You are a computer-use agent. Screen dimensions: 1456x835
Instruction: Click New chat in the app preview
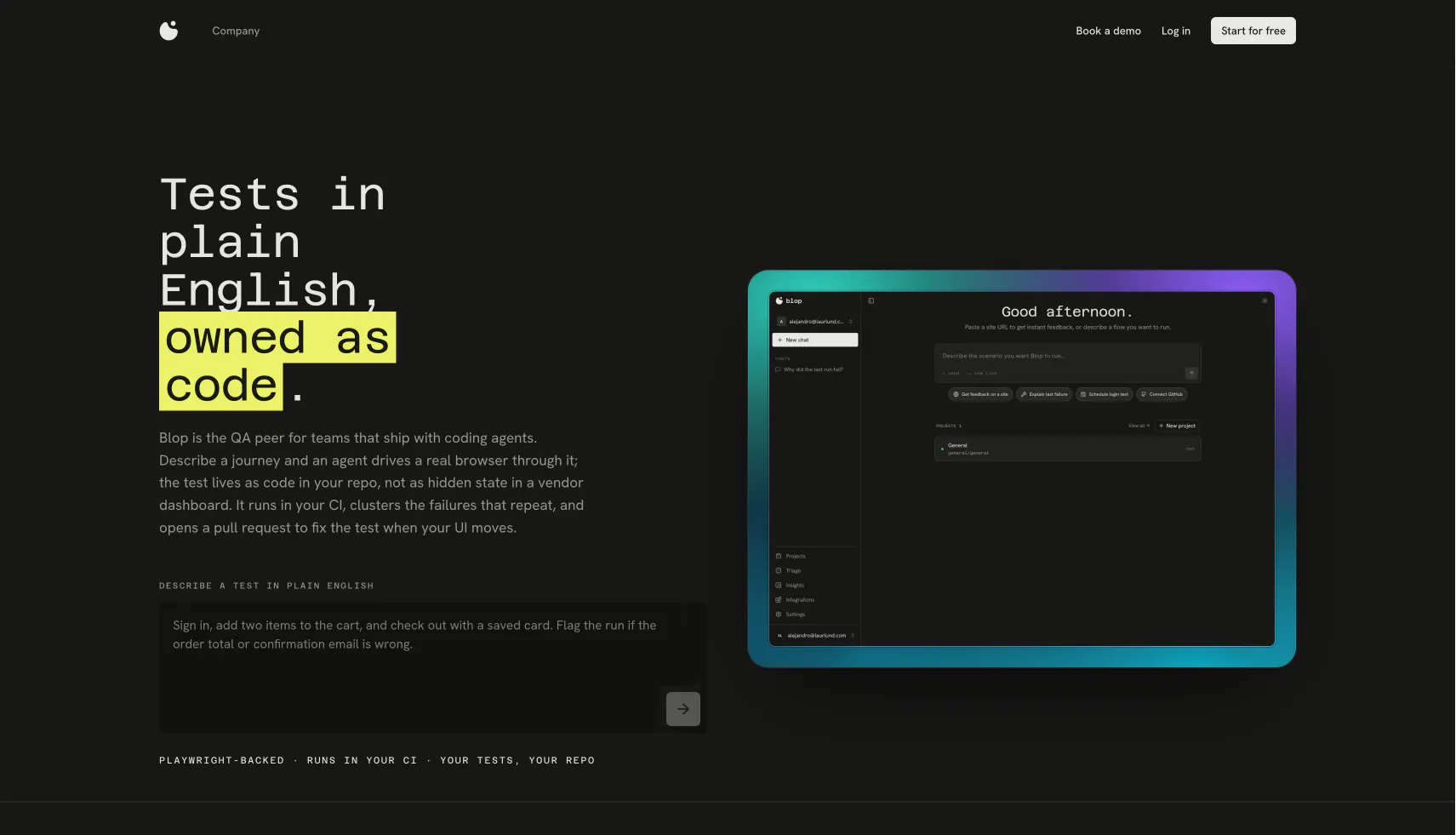click(814, 340)
